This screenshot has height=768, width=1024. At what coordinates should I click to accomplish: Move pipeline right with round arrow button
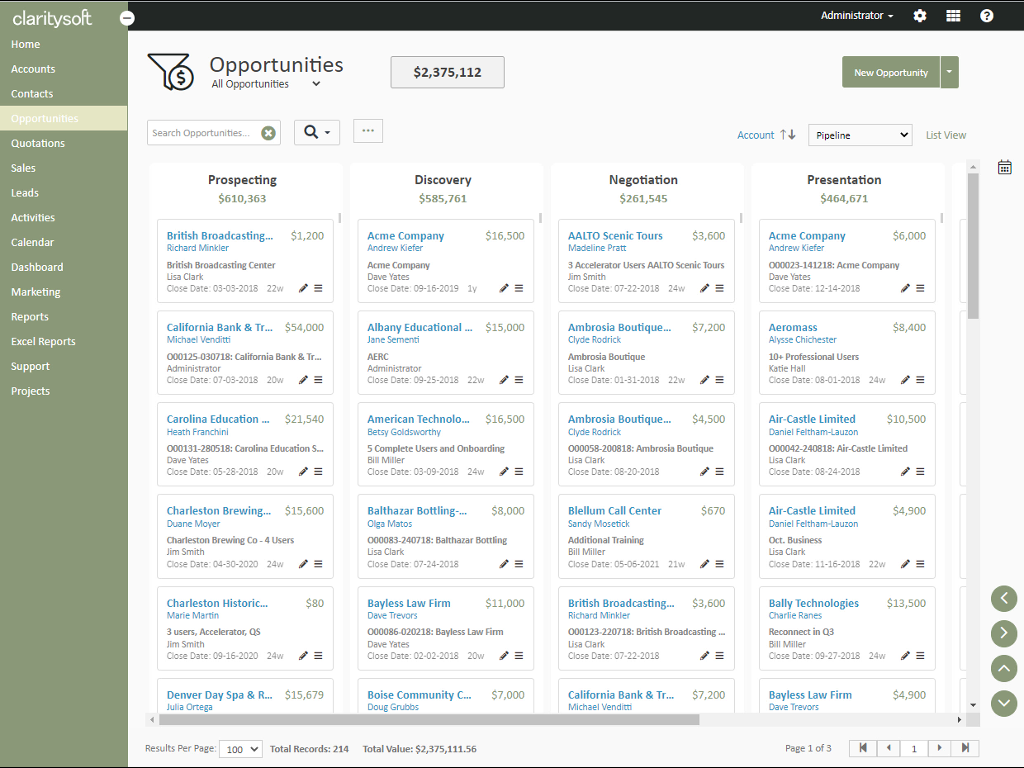click(1004, 632)
